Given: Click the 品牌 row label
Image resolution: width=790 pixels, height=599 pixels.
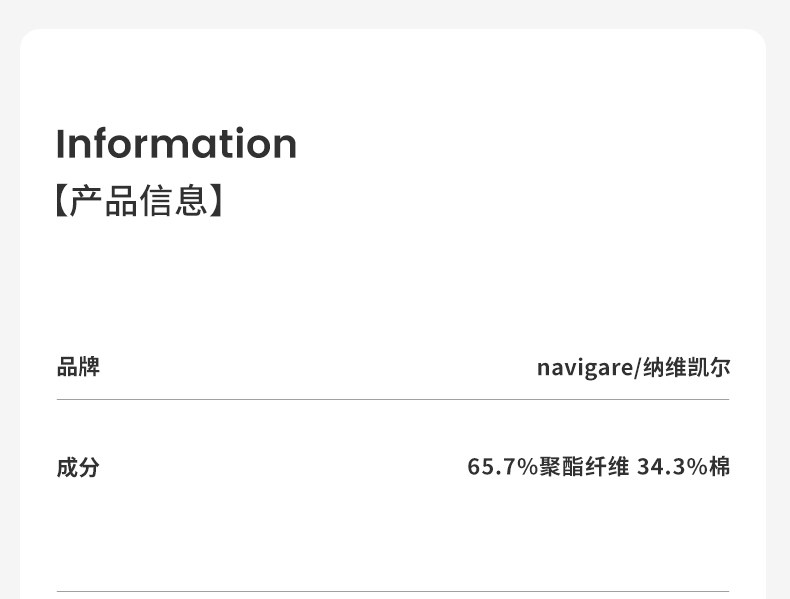Looking at the screenshot, I should click(78, 367).
